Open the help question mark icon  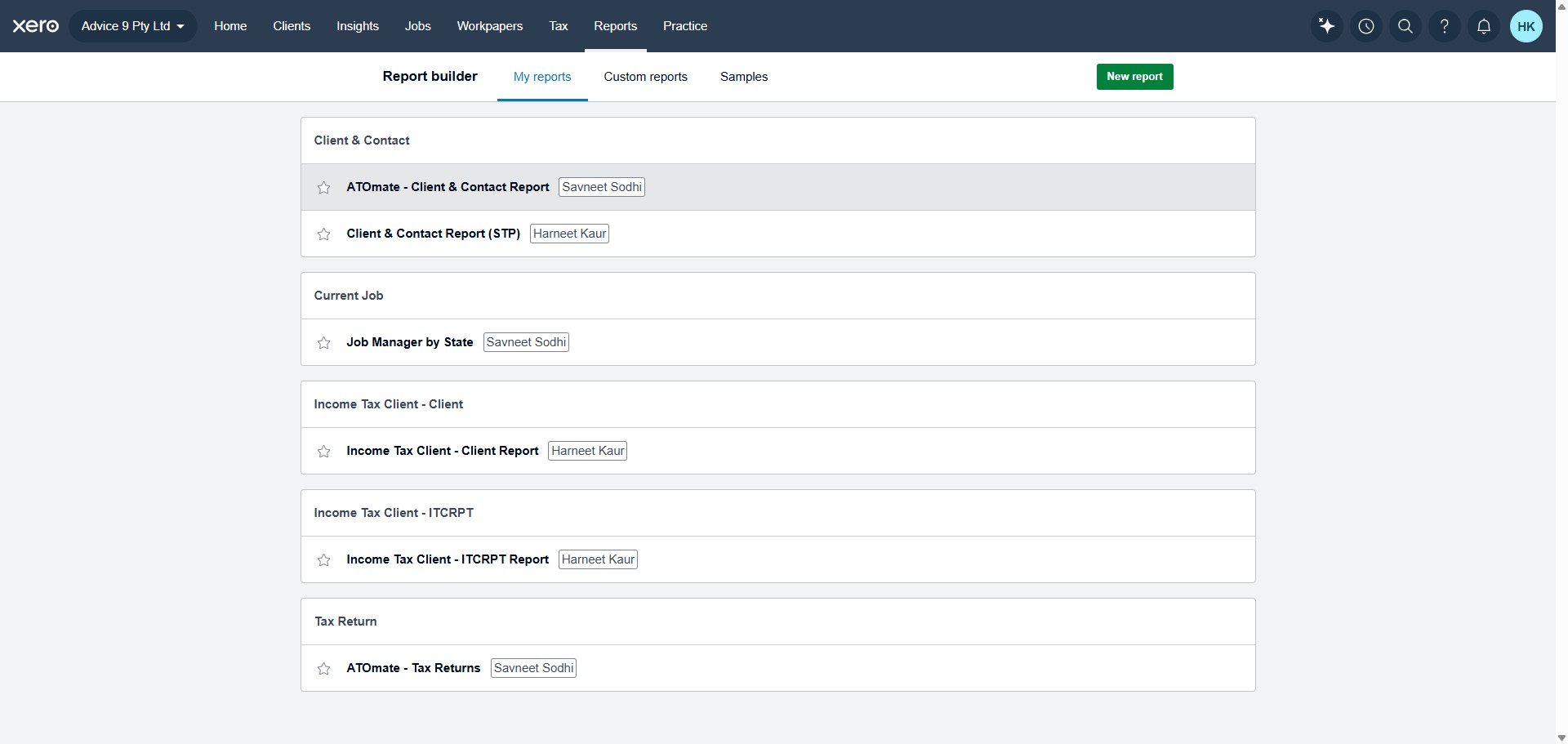pos(1445,26)
